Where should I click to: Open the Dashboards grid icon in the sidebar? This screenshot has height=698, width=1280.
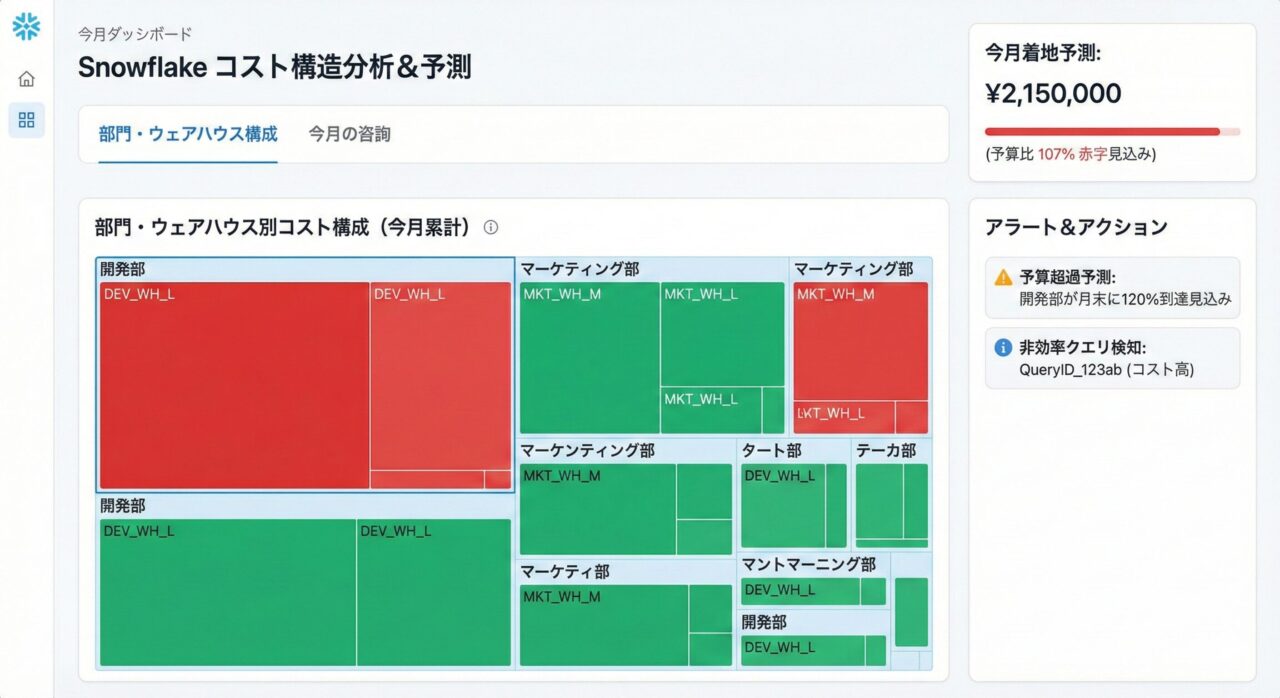[26, 120]
